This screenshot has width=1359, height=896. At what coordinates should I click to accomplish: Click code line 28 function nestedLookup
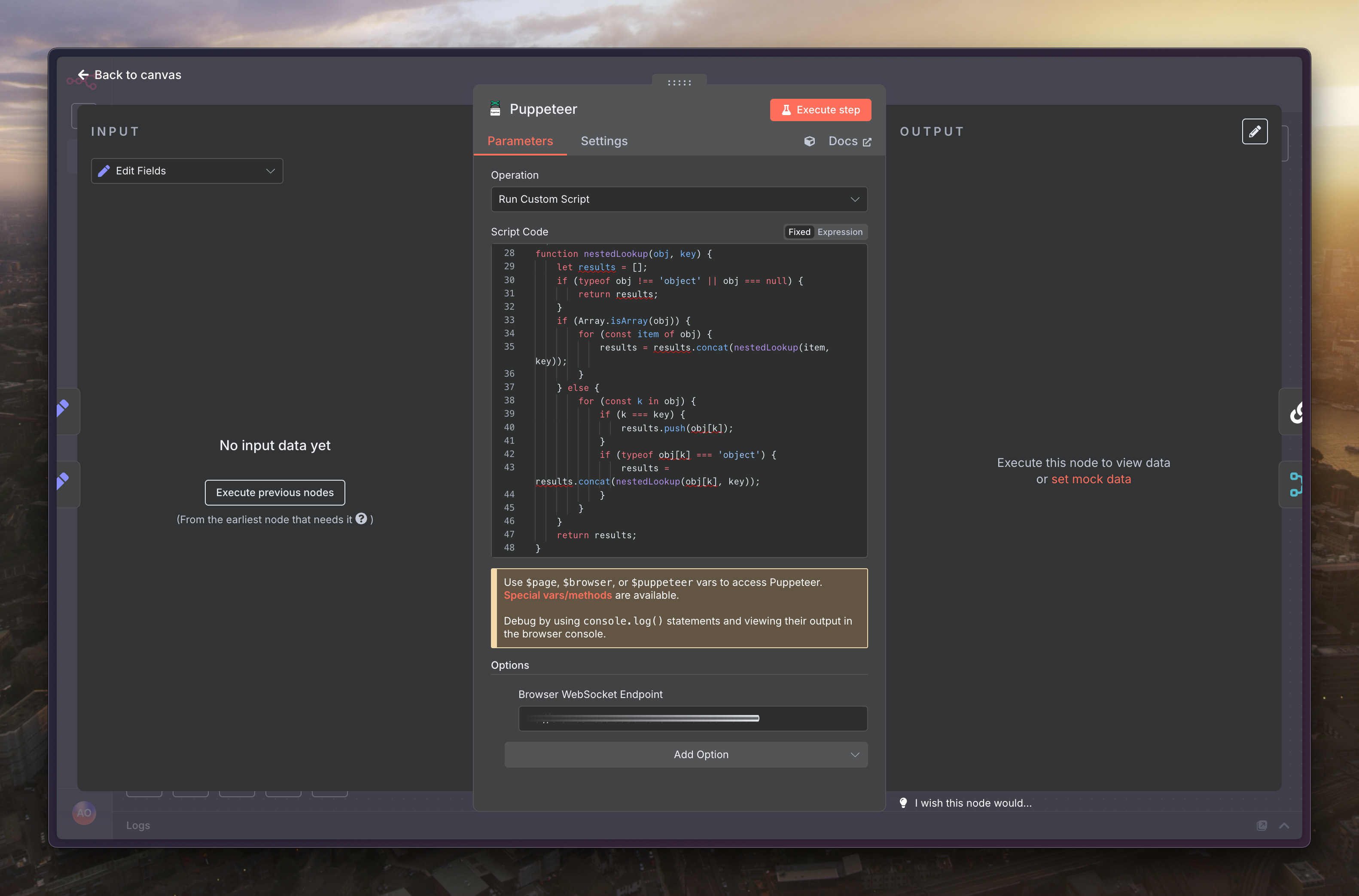(623, 254)
